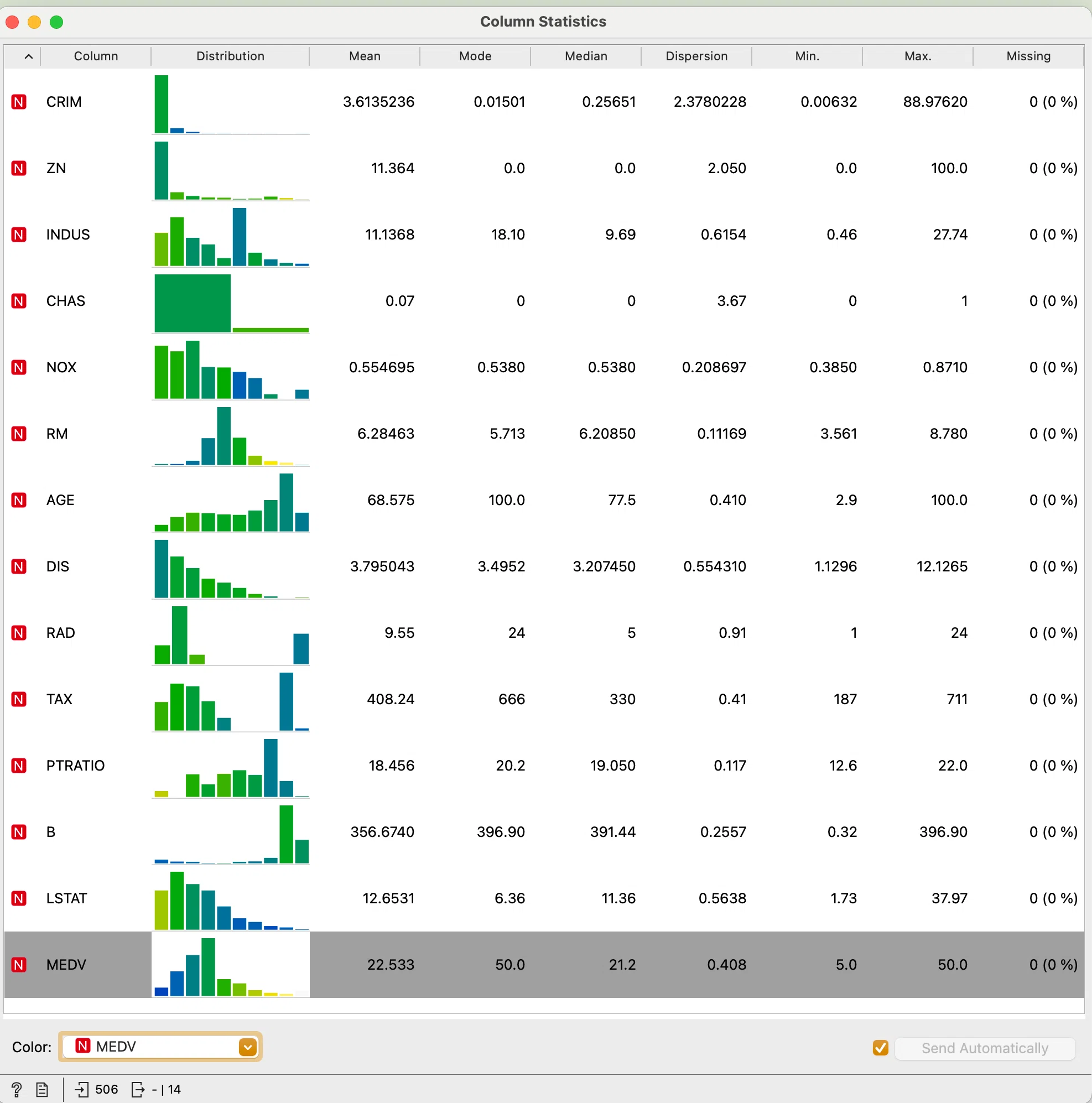Sort by the Mode header
This screenshot has width=1092, height=1103.
[475, 56]
